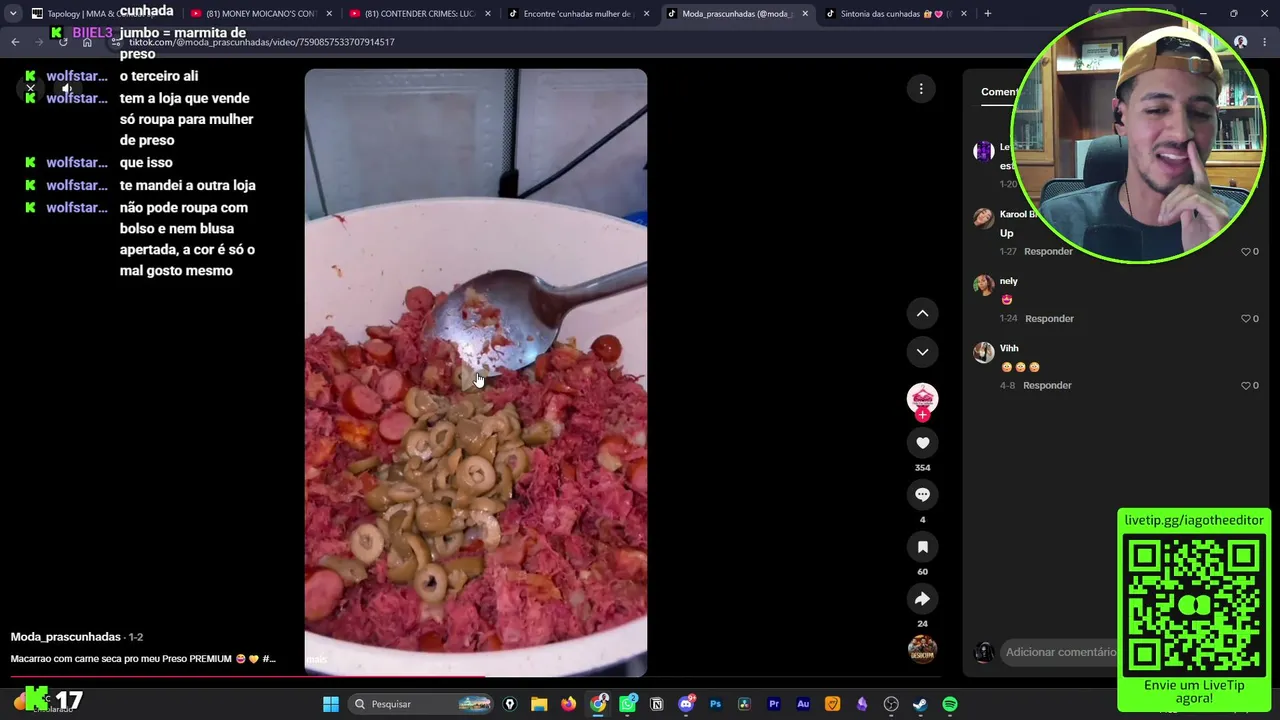Switch to the 'Sintonia das cunhadas' tab
Screen dimensions: 1280x720
tap(894, 14)
